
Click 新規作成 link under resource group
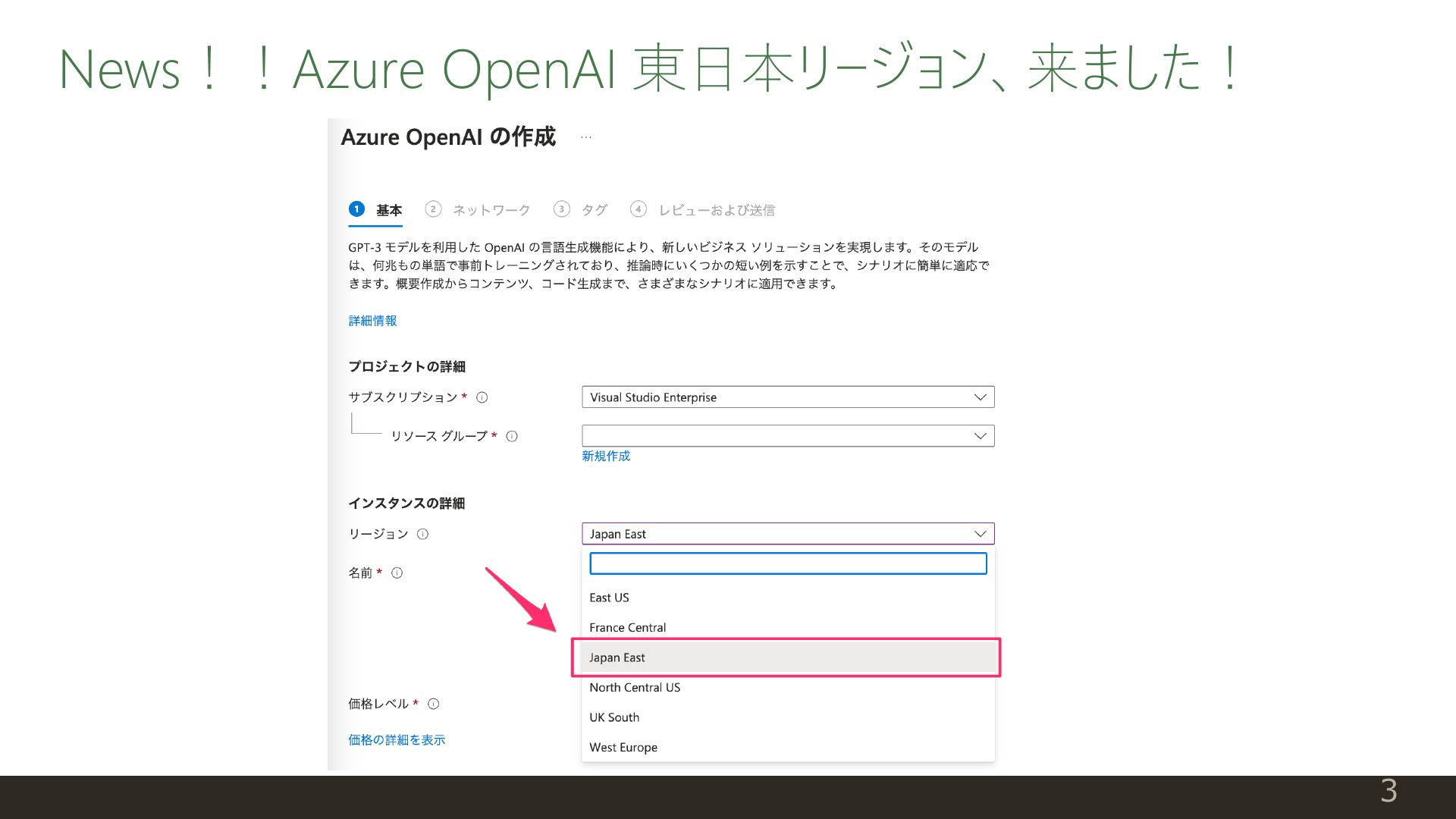606,456
